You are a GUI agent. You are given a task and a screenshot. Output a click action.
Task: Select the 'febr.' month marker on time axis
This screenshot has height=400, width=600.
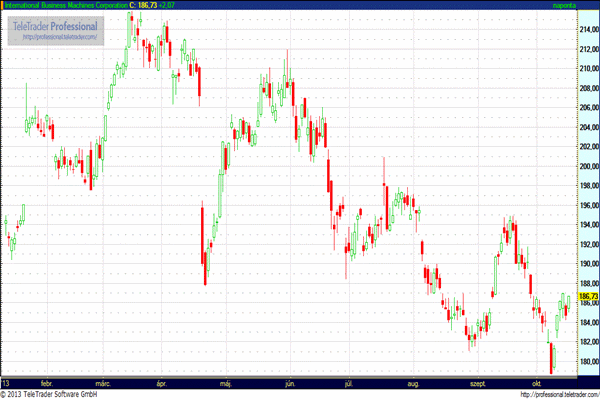[47, 382]
